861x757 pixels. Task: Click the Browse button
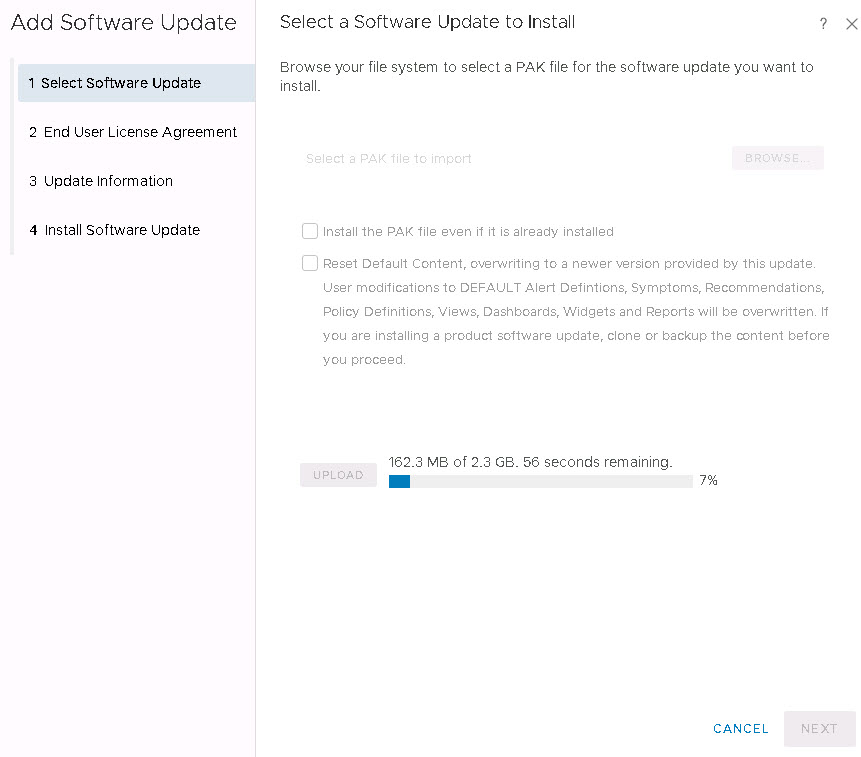777,158
